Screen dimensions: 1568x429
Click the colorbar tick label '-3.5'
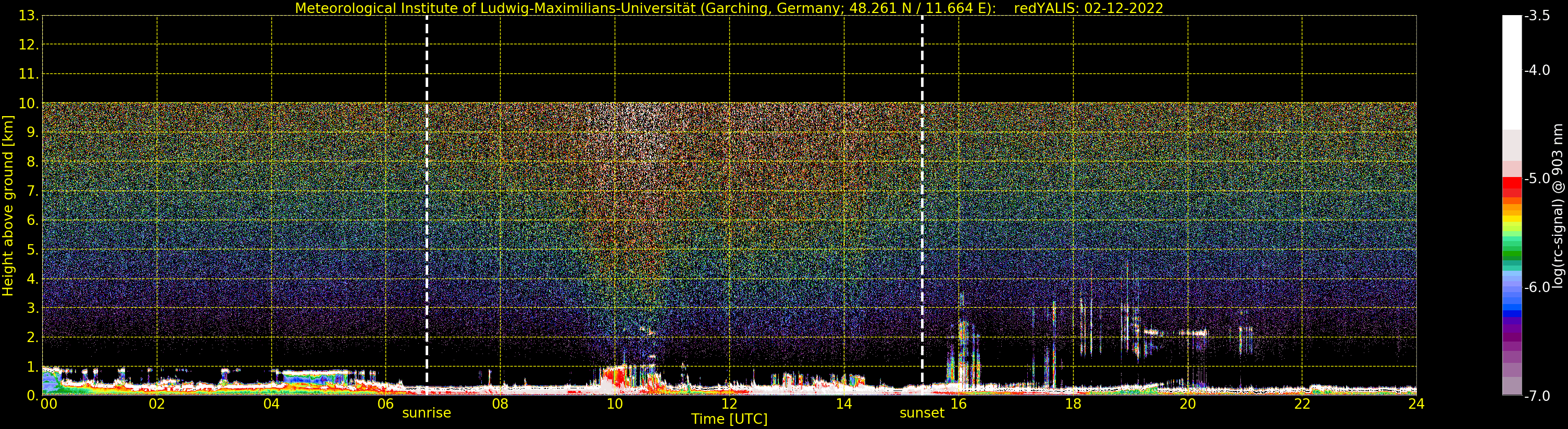[1537, 16]
